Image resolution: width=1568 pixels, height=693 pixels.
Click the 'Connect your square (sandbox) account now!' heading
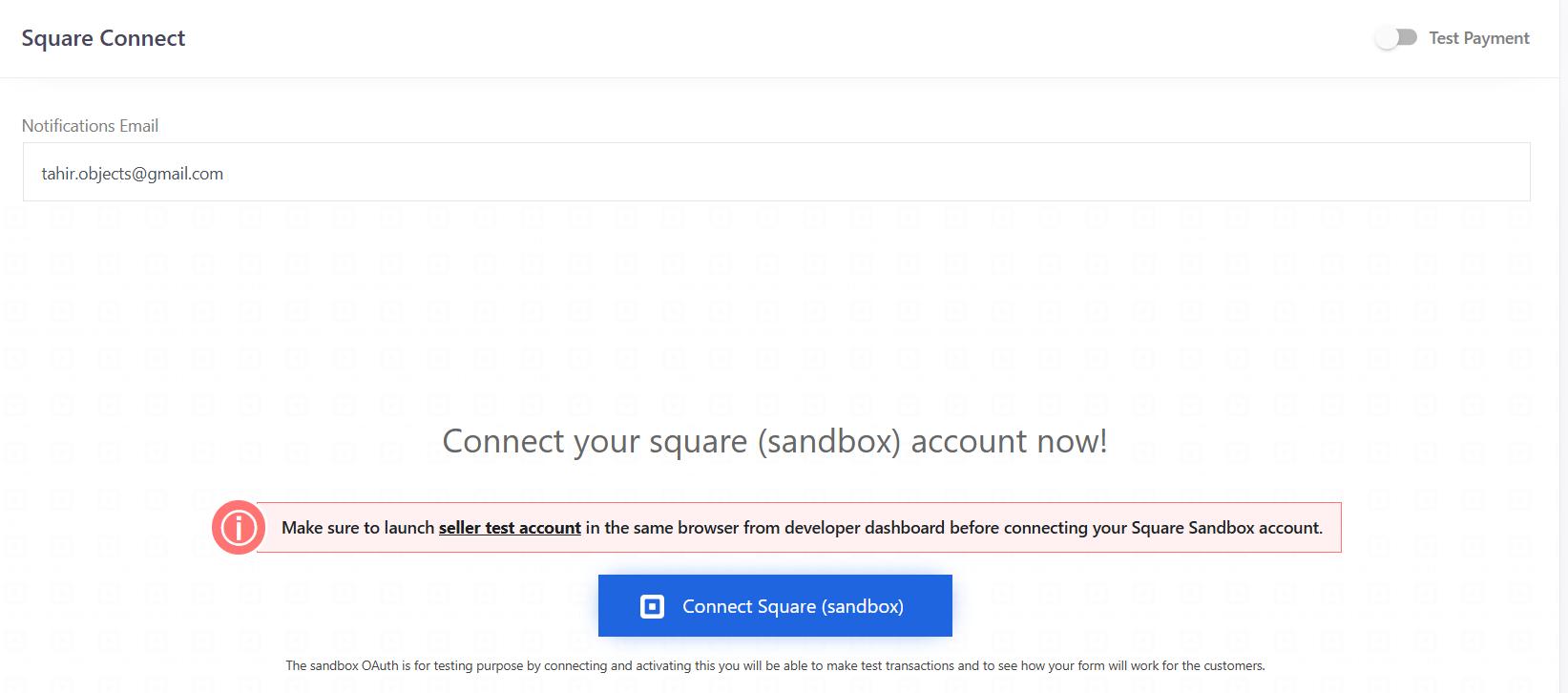click(x=774, y=441)
